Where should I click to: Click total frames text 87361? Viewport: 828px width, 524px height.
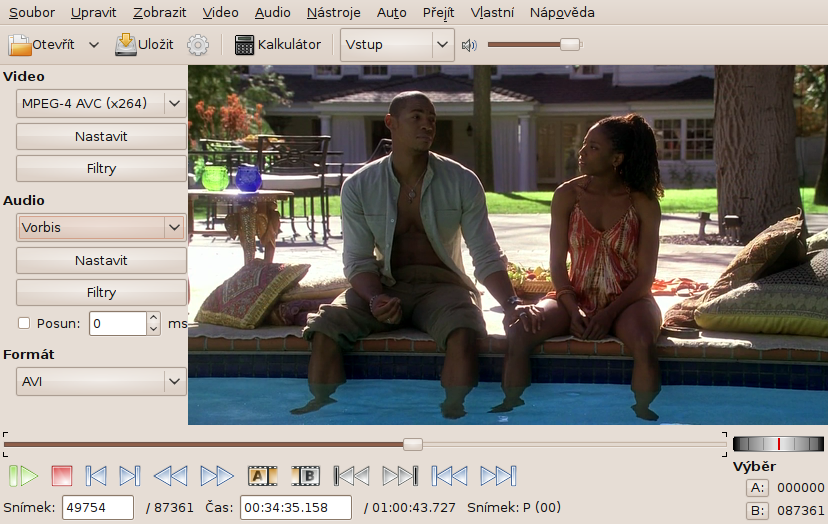174,508
